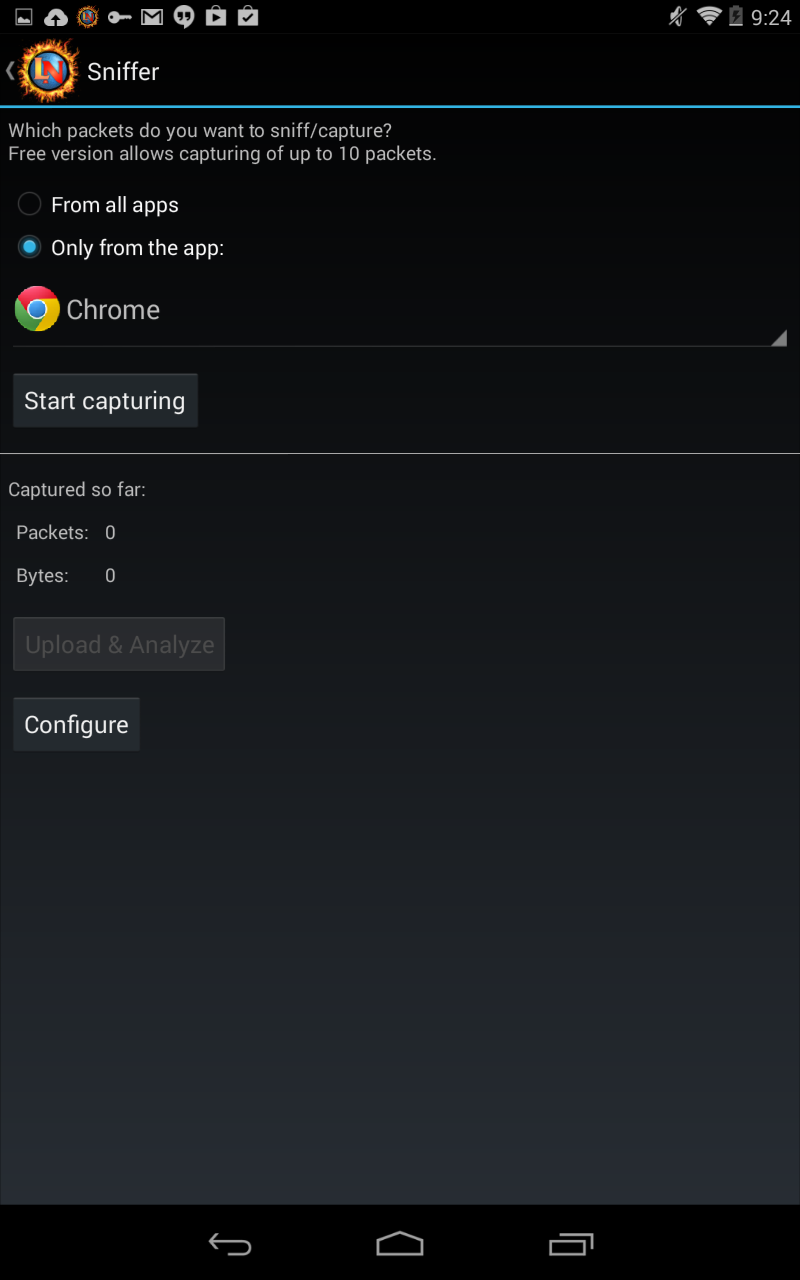Tap the Hangouts quote notification icon
The image size is (800, 1280).
pos(184,17)
